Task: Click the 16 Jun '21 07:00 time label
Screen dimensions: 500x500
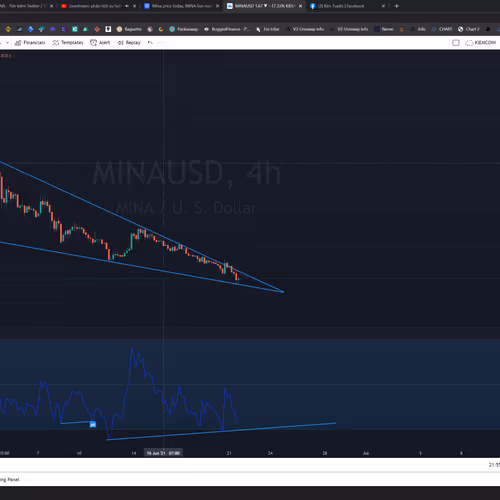Action: (x=163, y=453)
